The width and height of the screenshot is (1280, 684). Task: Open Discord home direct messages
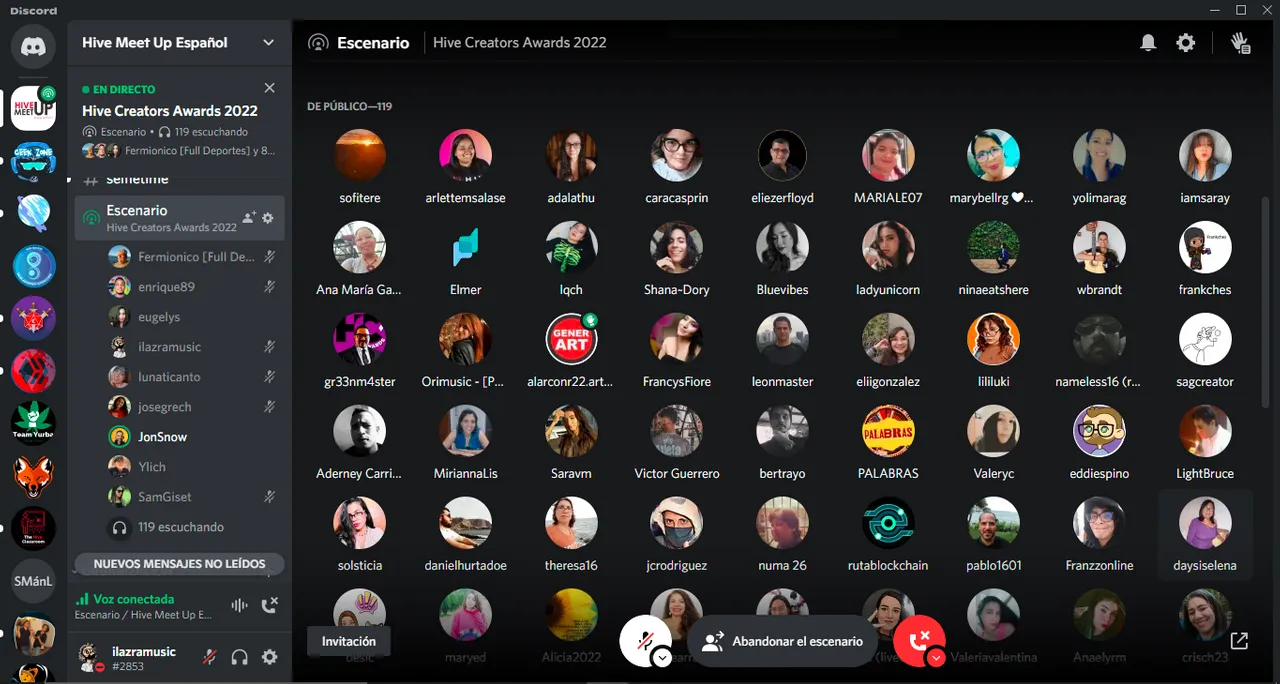[33, 47]
